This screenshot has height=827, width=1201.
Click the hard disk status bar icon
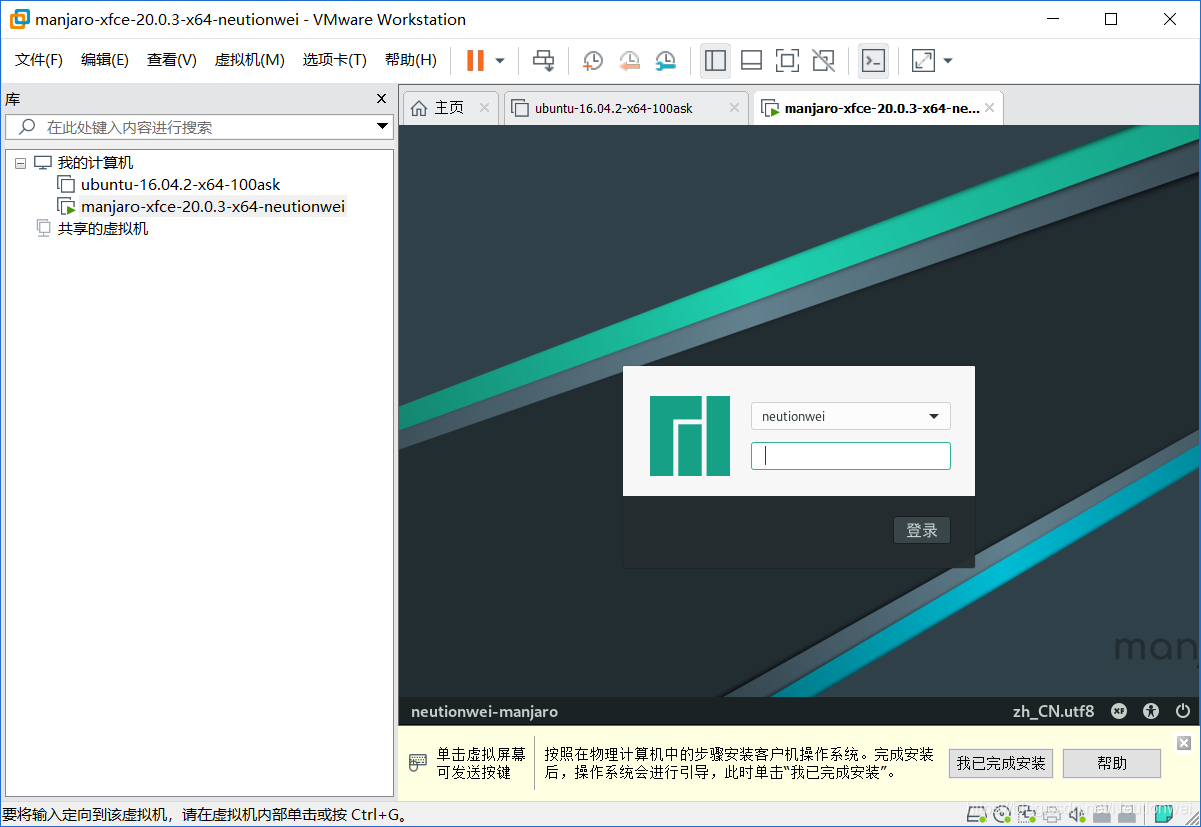coord(976,814)
